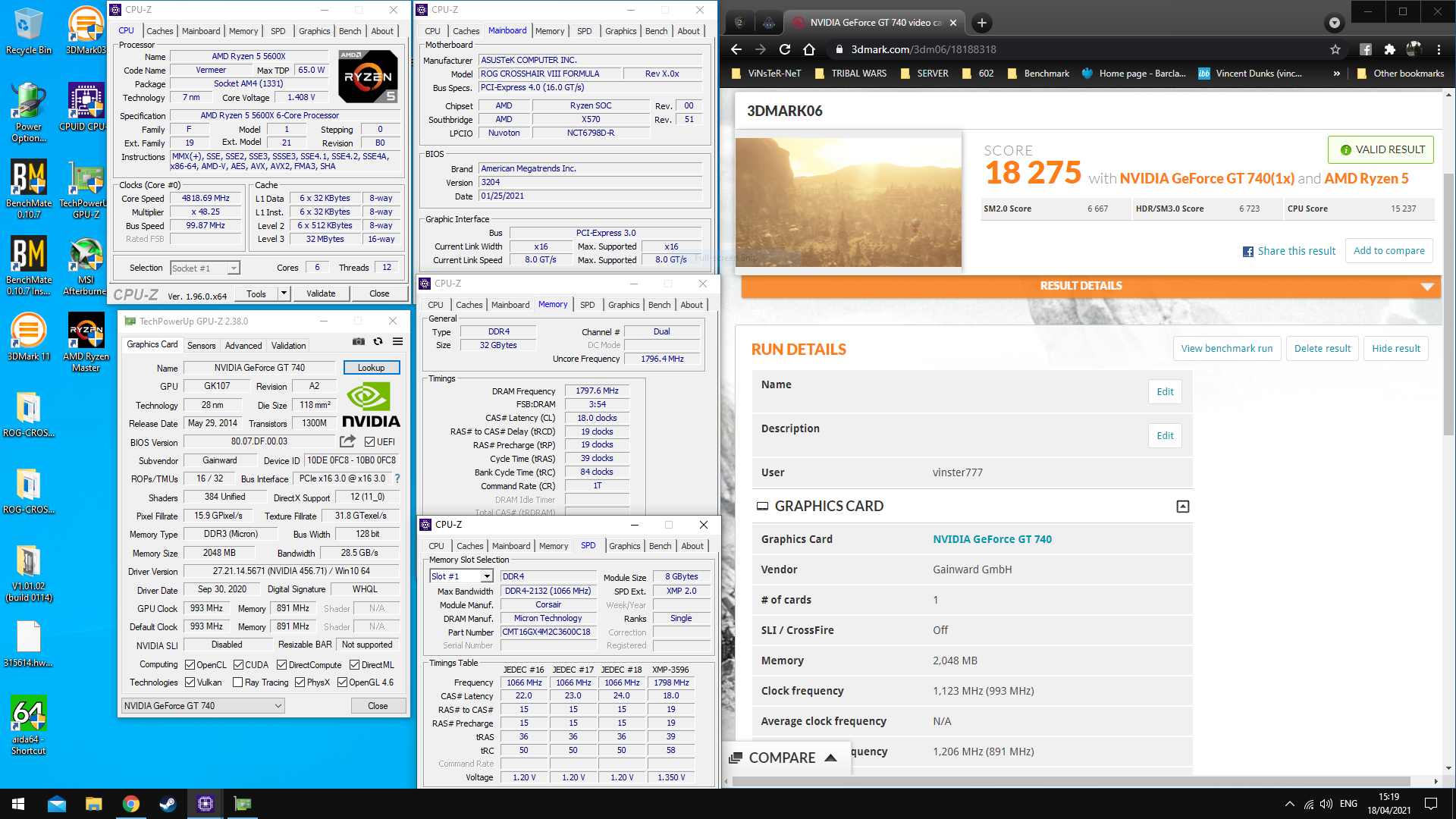
Task: Go back in the Chrome browser
Action: point(736,49)
